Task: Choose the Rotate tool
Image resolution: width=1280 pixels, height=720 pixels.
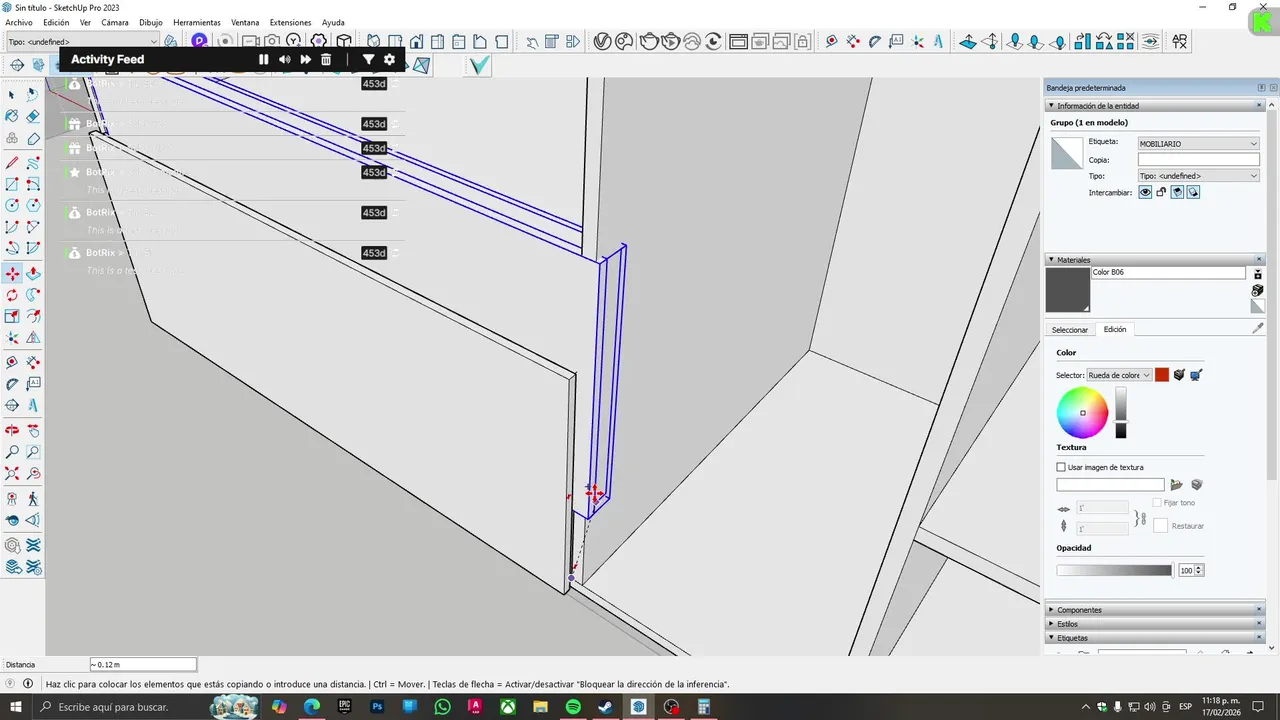Action: point(12,295)
